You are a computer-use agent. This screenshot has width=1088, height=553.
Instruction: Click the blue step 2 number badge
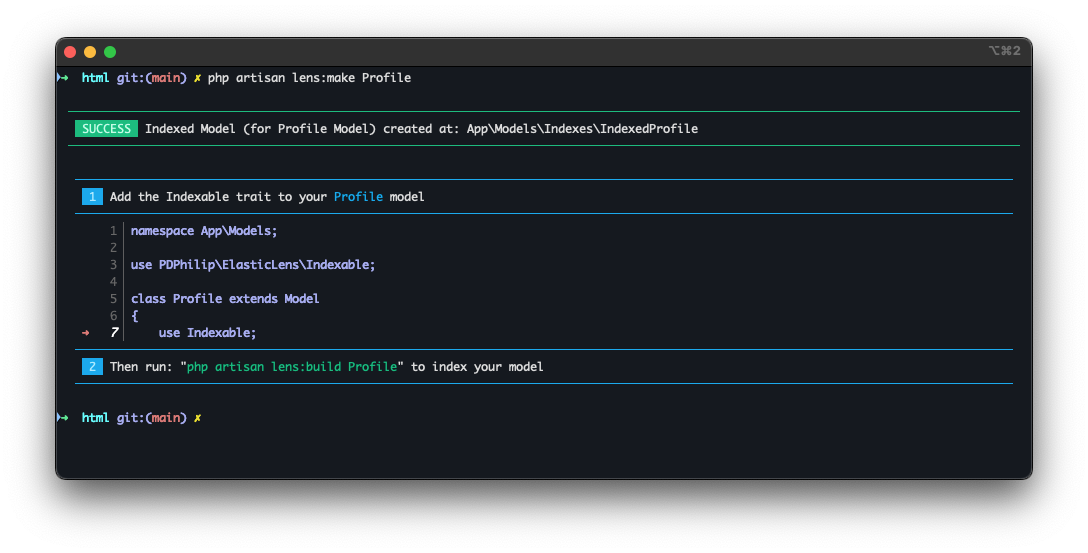[x=92, y=367]
